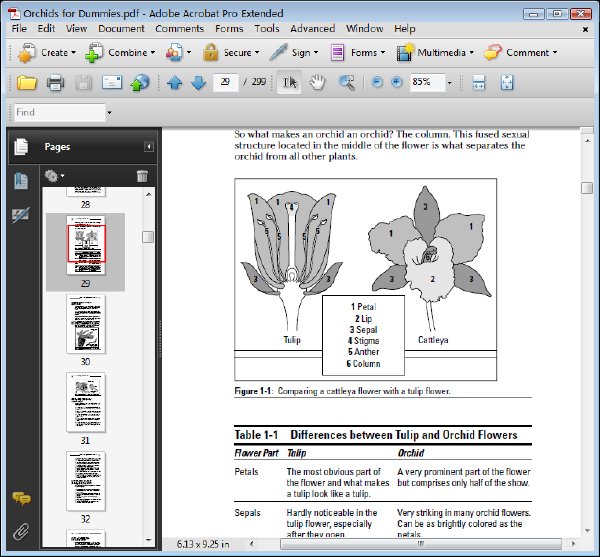Expand the Combine dropdown arrow
Screen dimensions: 600x557
click(x=153, y=53)
